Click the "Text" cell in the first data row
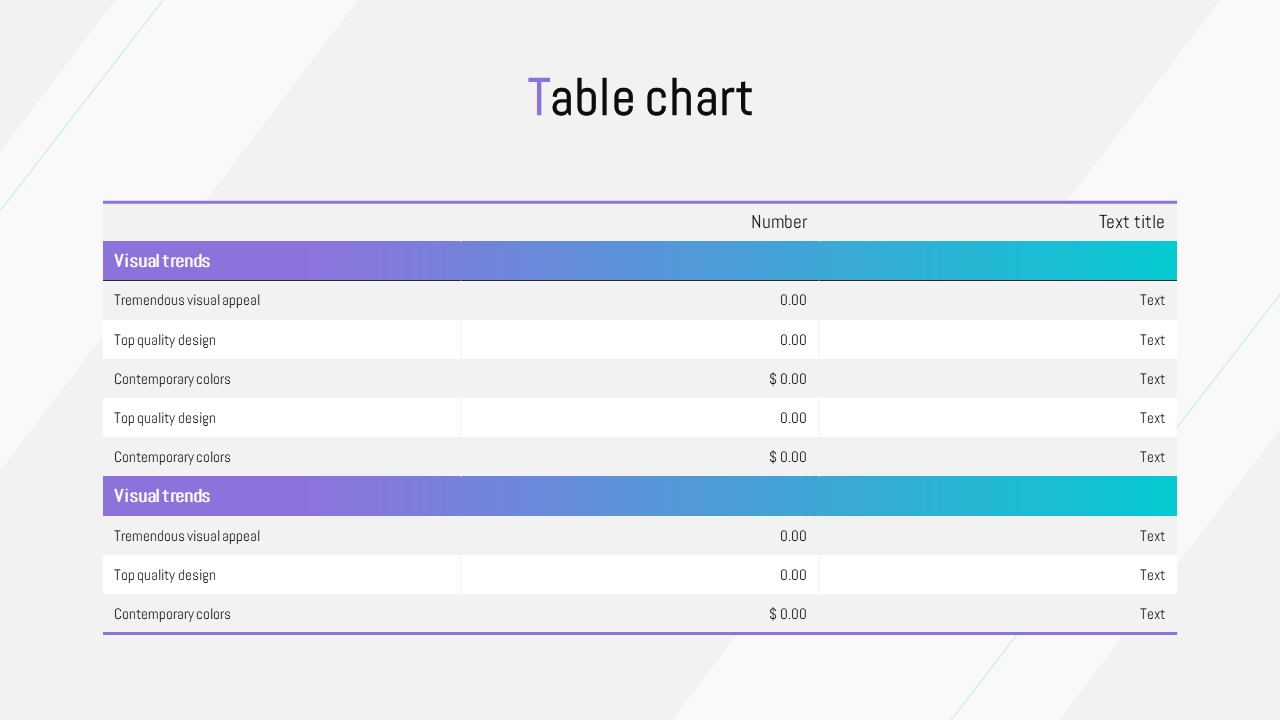 1152,300
